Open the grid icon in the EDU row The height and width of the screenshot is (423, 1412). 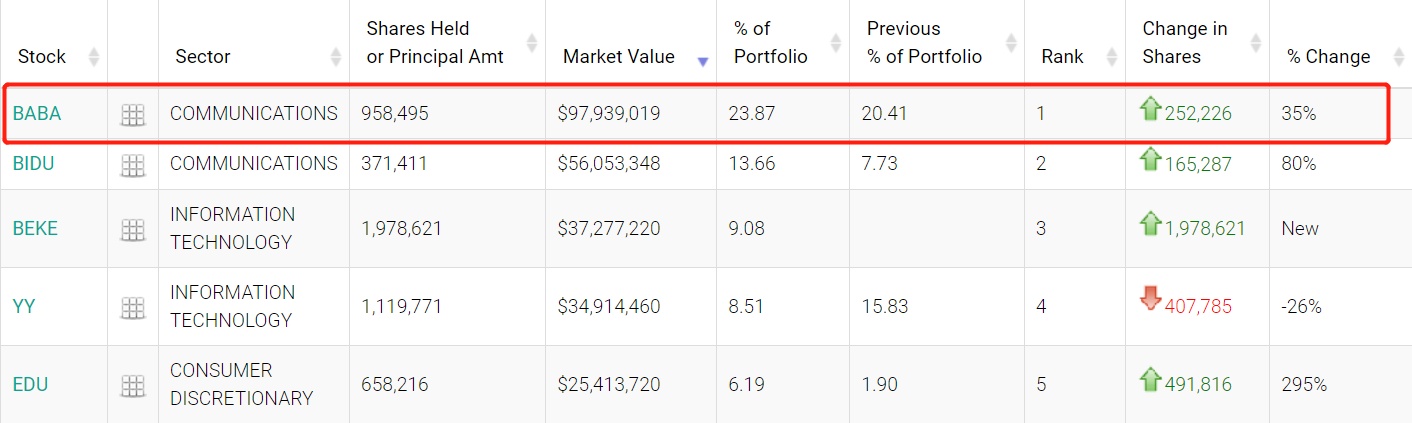(x=133, y=385)
